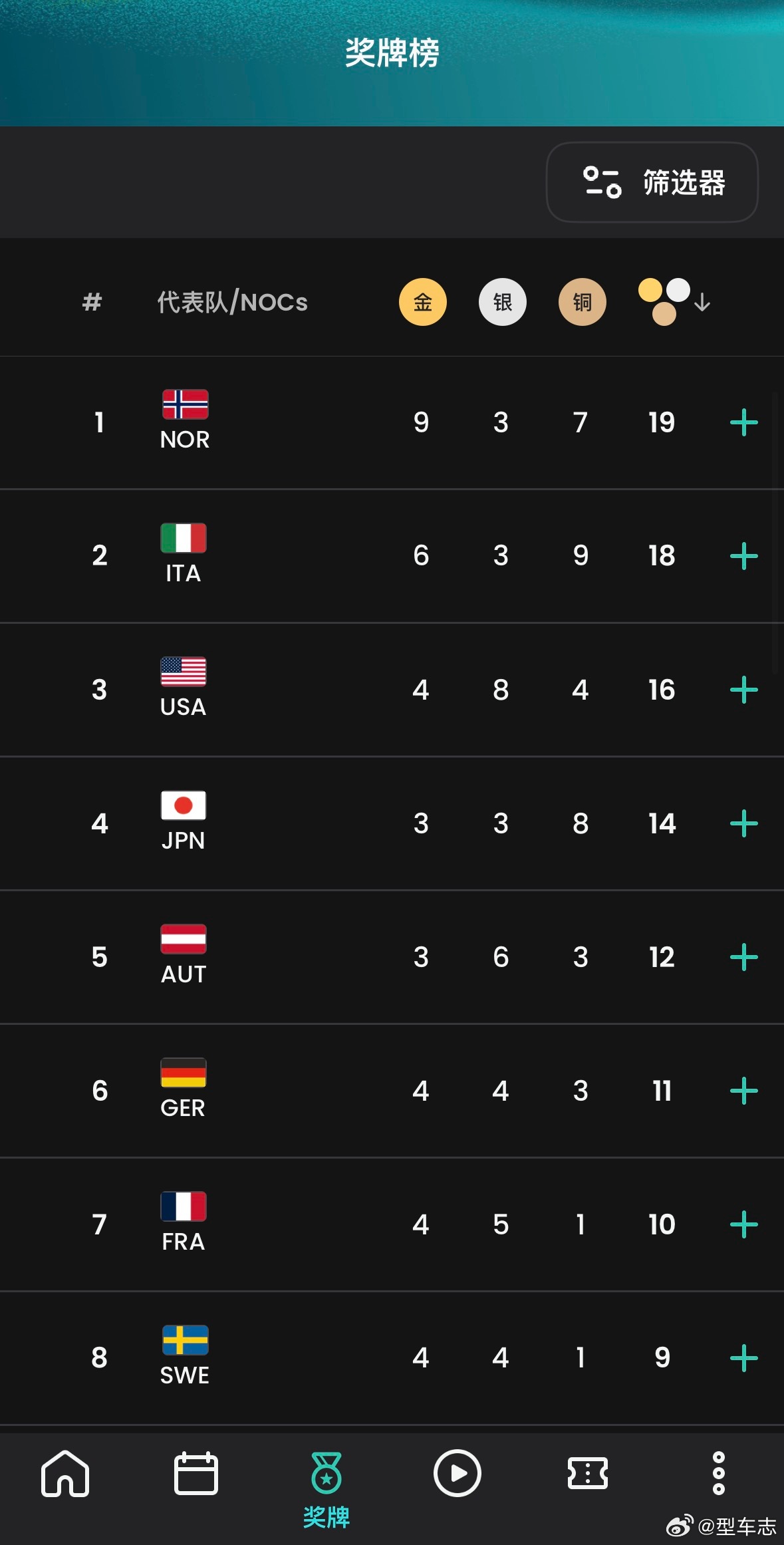The height and width of the screenshot is (1545, 784).
Task: Open the tickets tab icon
Action: click(x=587, y=1473)
